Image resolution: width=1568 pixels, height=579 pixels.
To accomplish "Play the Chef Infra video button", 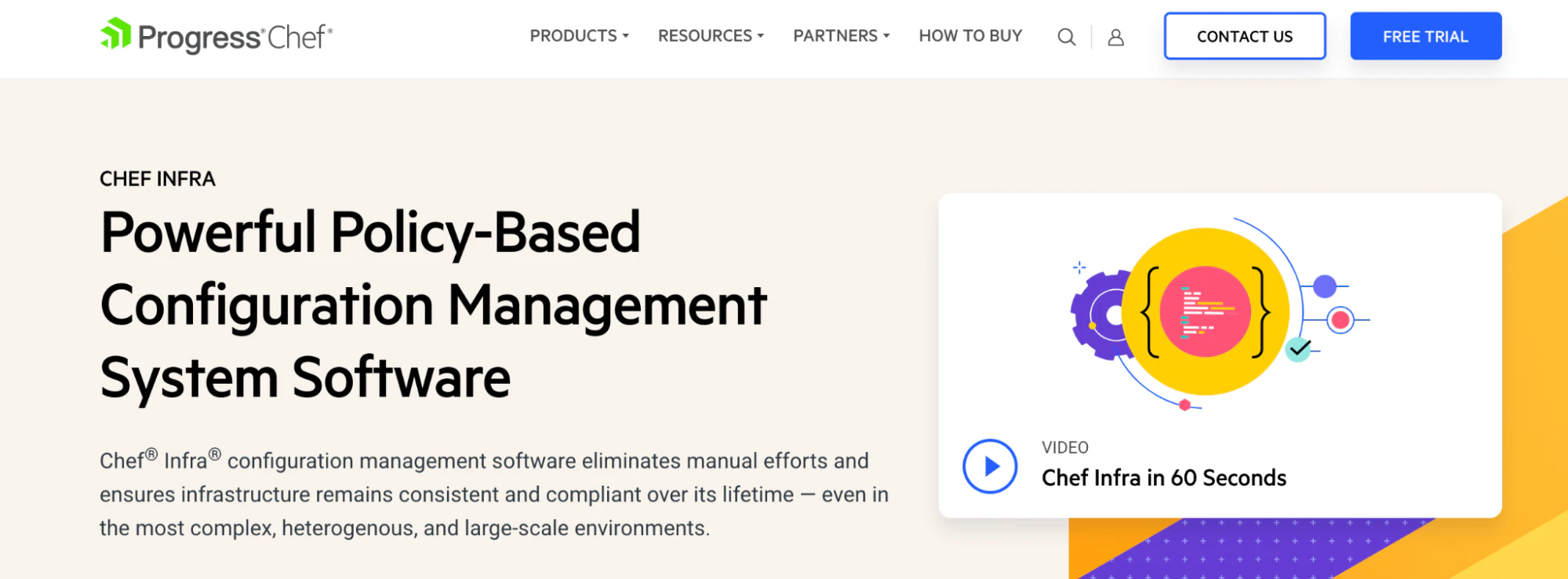I will pos(990,466).
